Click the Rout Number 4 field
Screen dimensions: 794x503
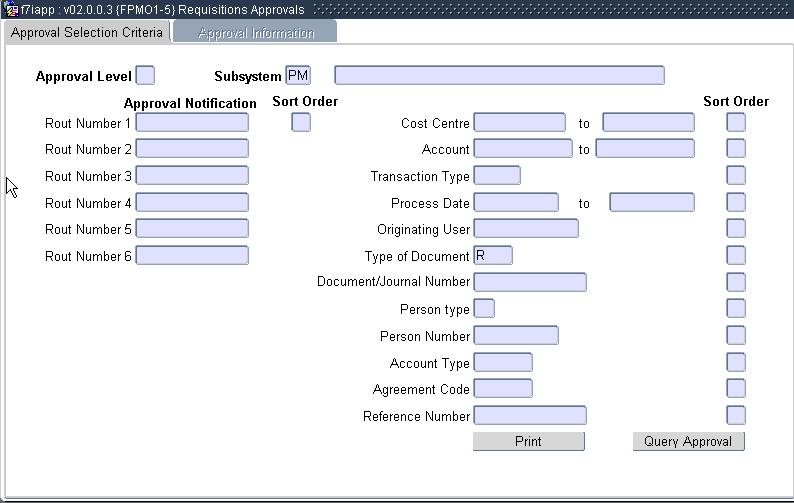(x=192, y=203)
